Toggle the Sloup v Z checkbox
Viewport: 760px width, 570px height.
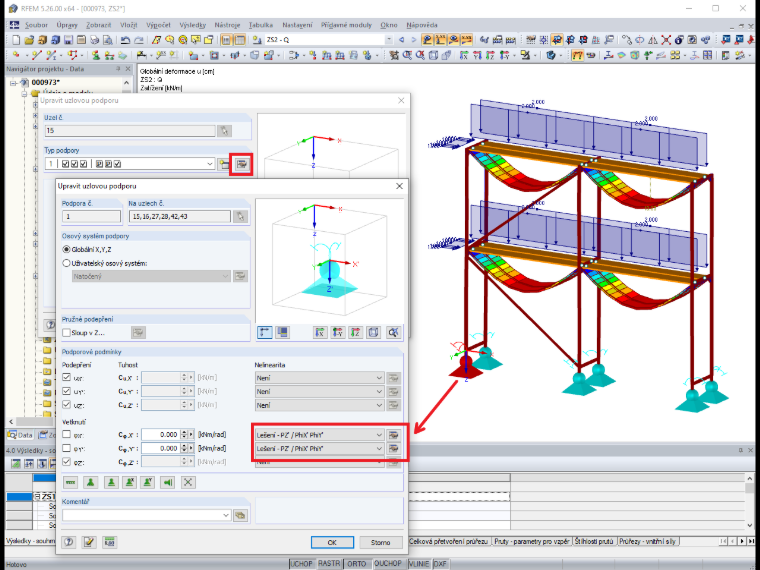66,332
